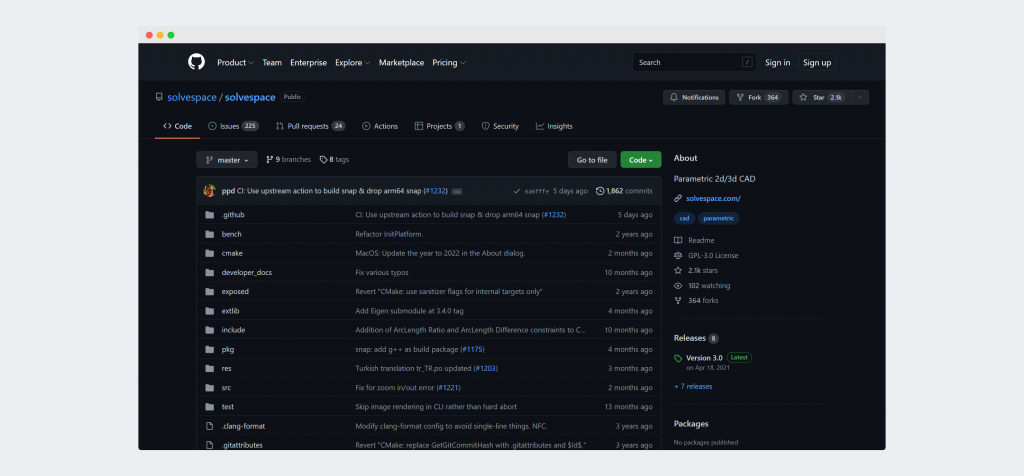Open the Product menu dropdown
Screen dimensions: 1024x476
[236, 63]
